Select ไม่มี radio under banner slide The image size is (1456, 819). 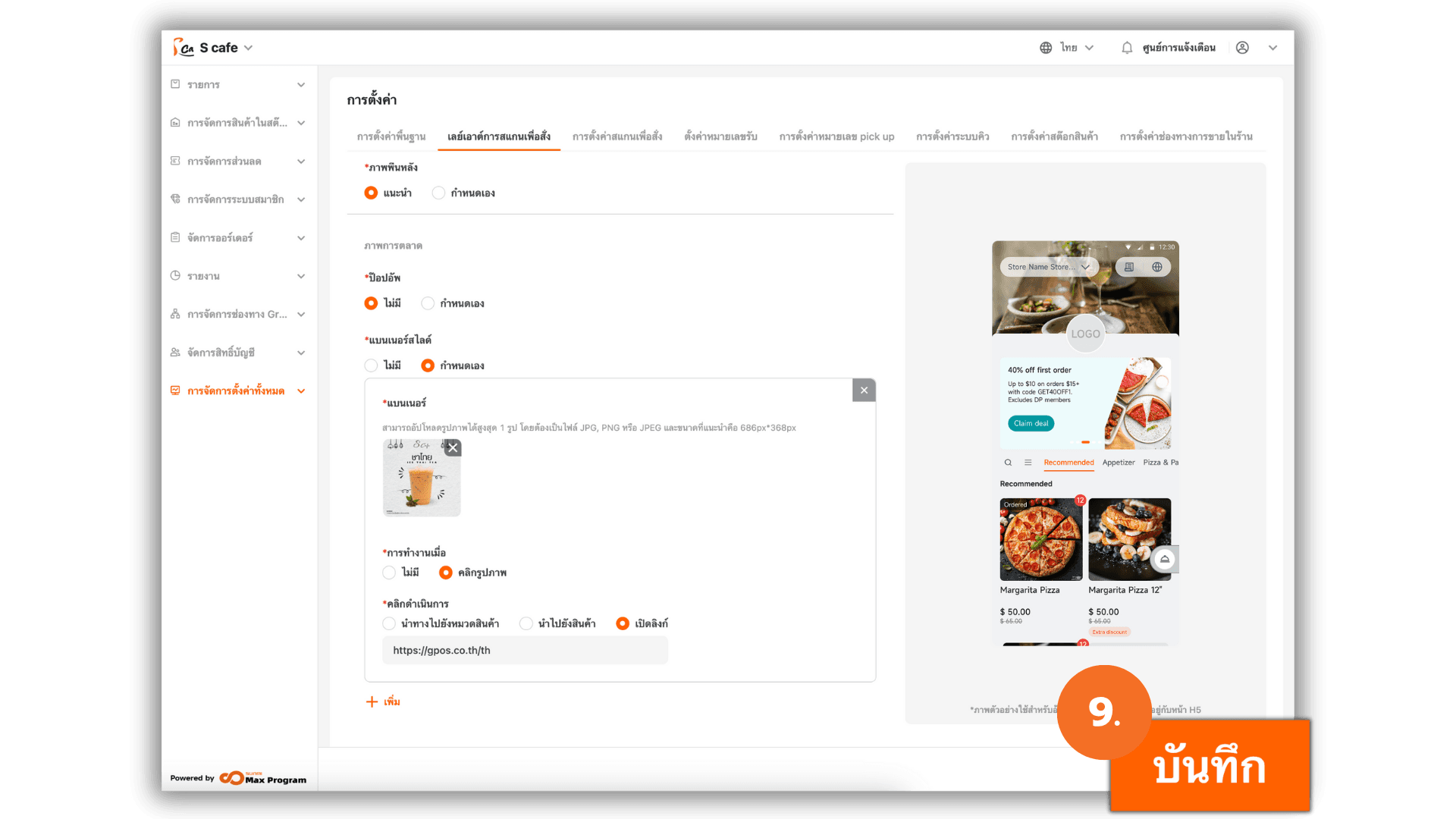[x=371, y=366]
